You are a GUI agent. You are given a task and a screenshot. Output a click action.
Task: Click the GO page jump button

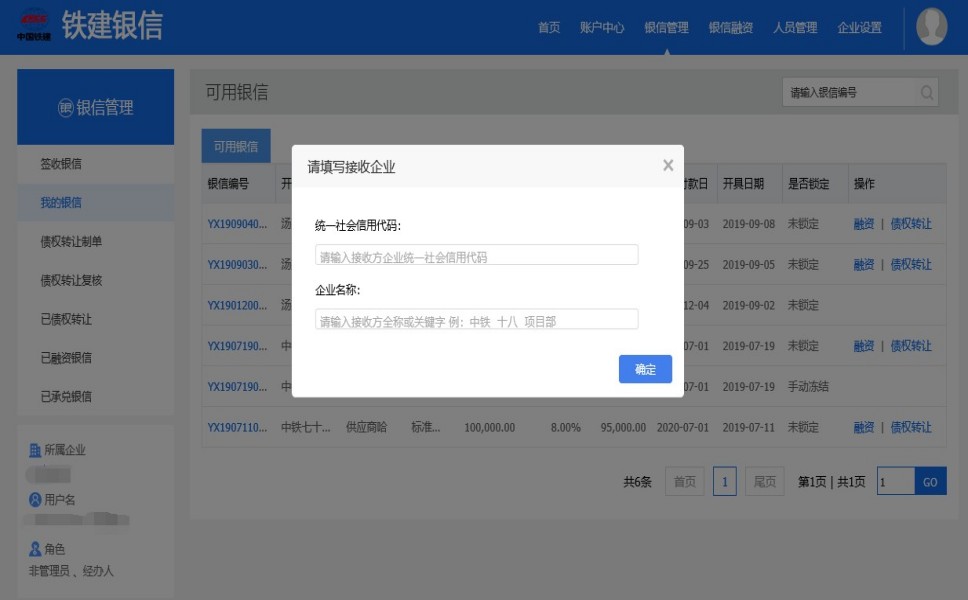click(929, 482)
